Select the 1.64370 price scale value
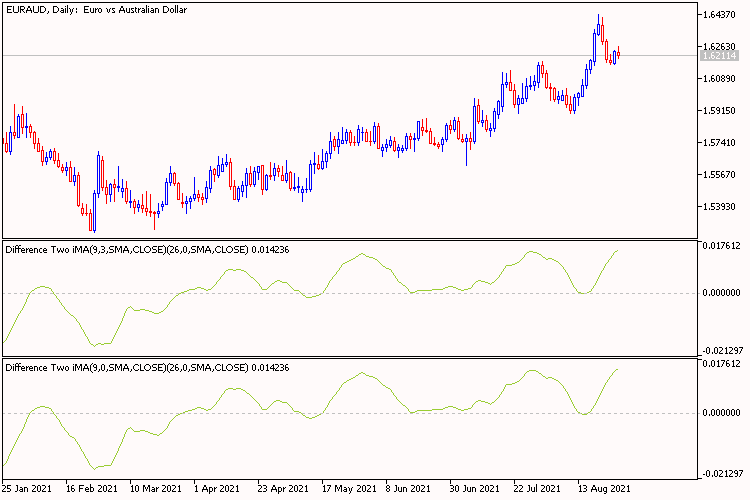The image size is (750, 500). coord(719,15)
